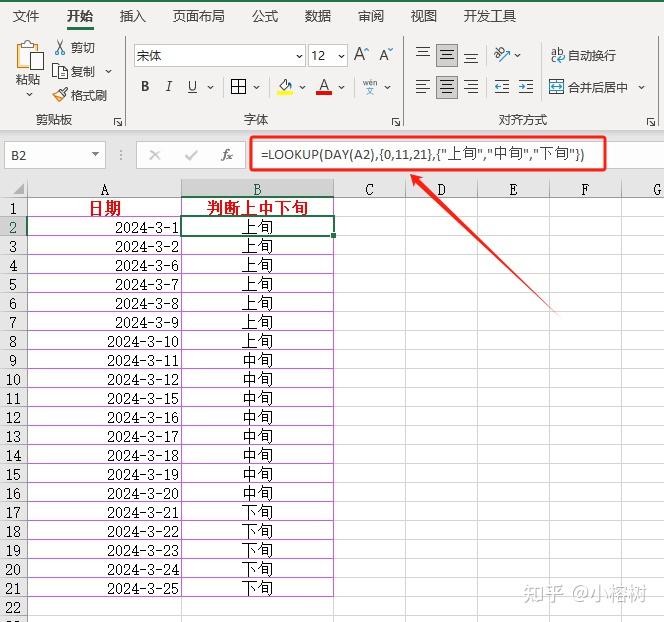664x622 pixels.
Task: Open the phonetic guide dropdown arrow
Action: 387,87
